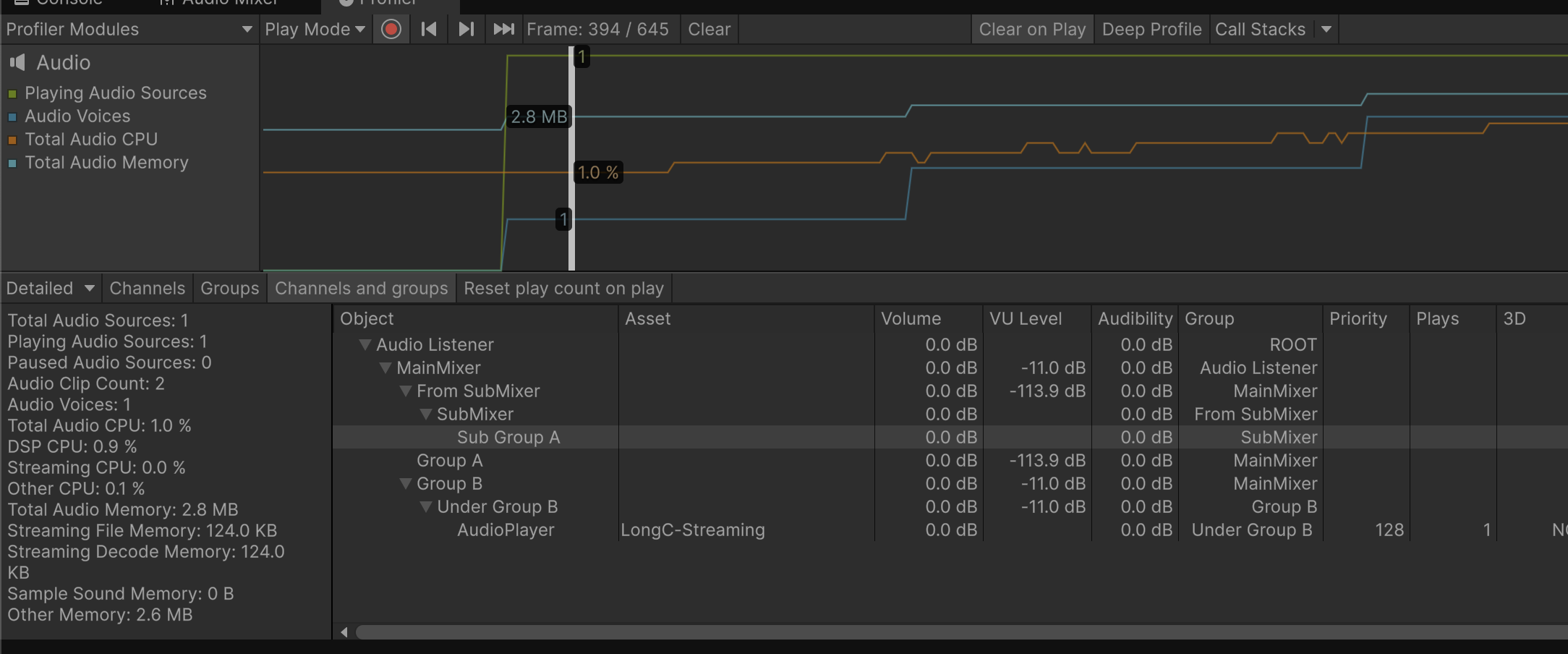The width and height of the screenshot is (1568, 654).
Task: Open the Play Mode target dropdown
Action: (x=315, y=30)
